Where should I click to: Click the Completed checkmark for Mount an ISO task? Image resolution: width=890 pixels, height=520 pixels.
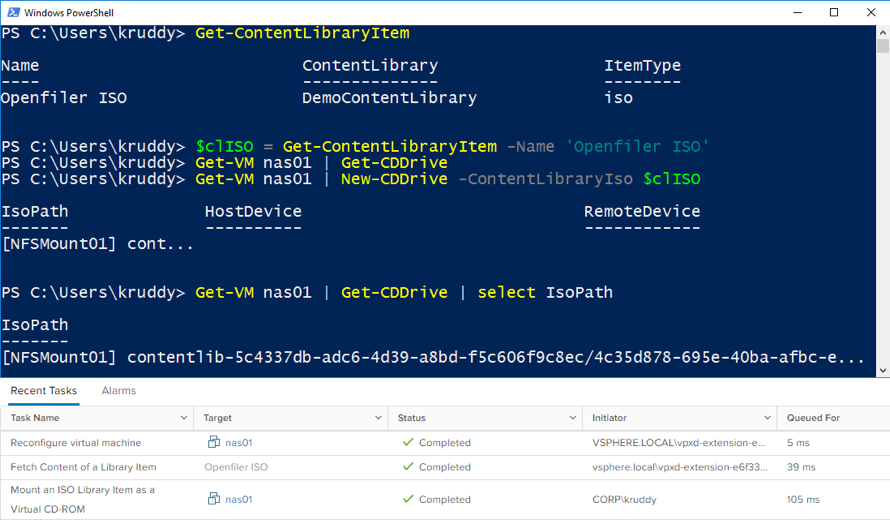coord(408,498)
